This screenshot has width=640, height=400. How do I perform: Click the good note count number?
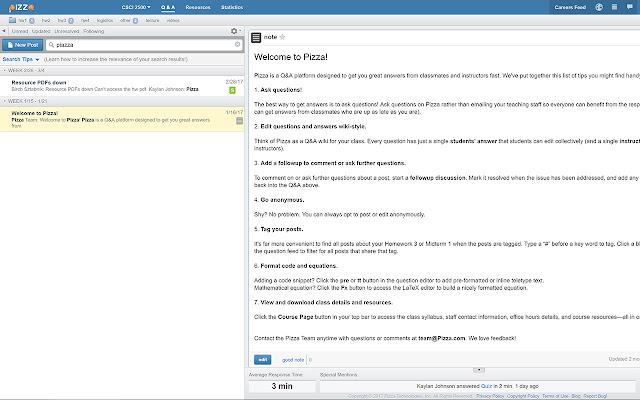point(310,360)
